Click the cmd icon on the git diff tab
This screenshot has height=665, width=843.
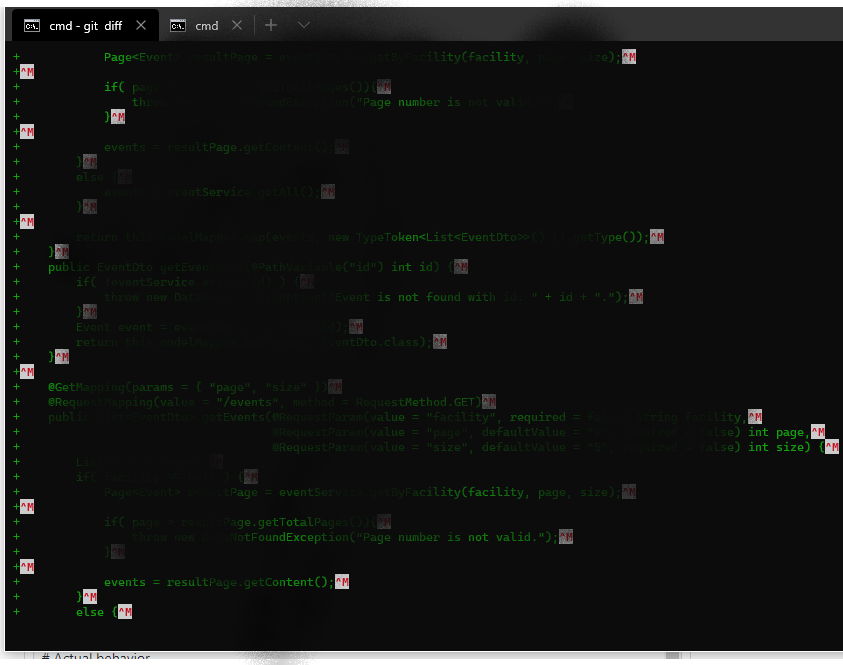coord(32,25)
